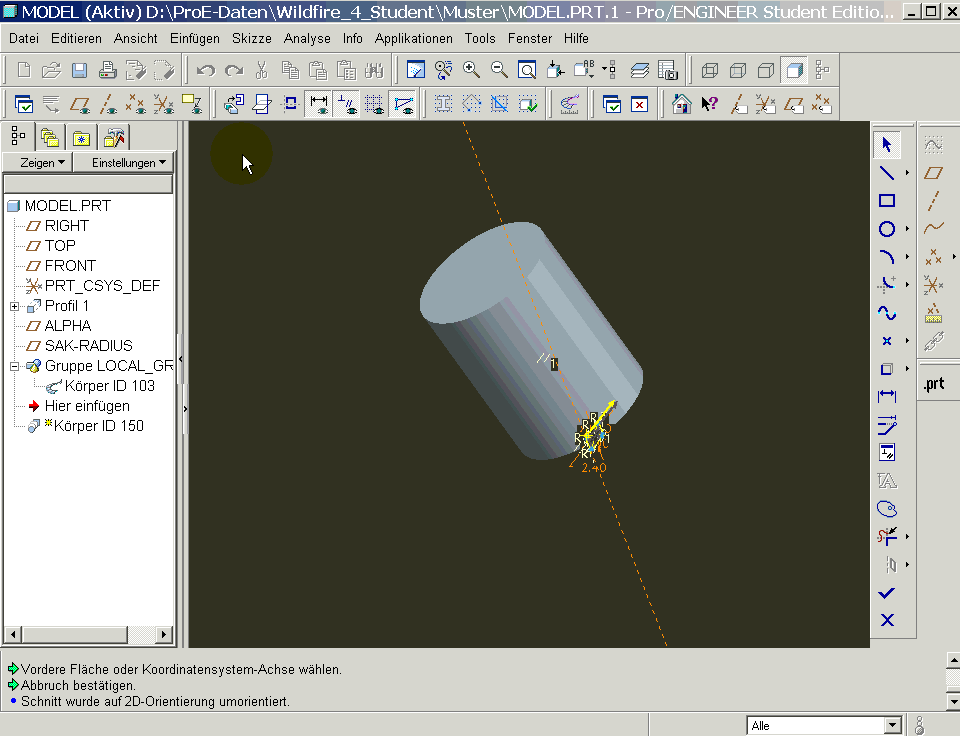
Task: Toggle coordinate systems display
Action: tap(163, 104)
